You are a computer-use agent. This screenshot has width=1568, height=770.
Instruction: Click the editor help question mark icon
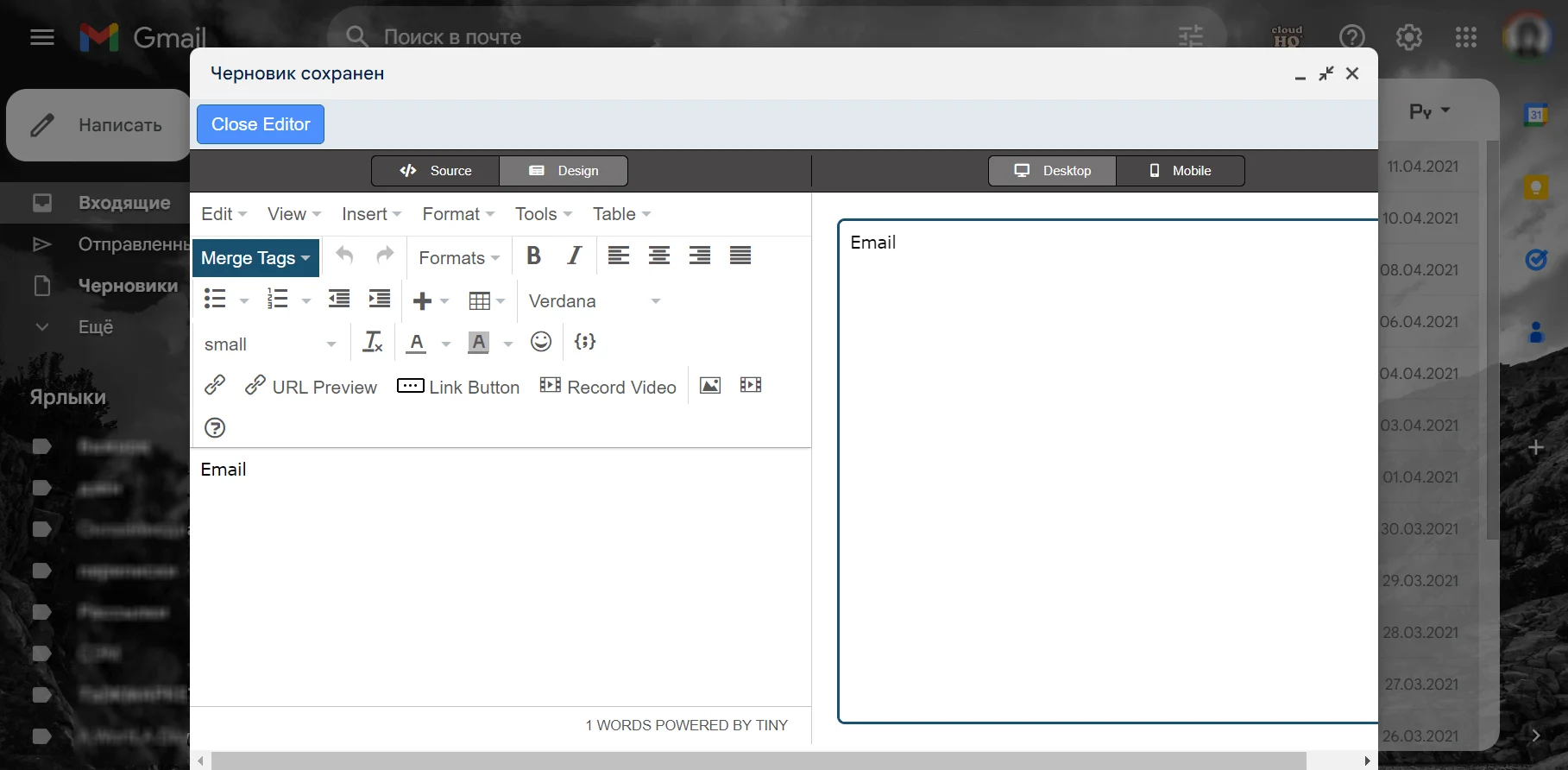[x=215, y=428]
